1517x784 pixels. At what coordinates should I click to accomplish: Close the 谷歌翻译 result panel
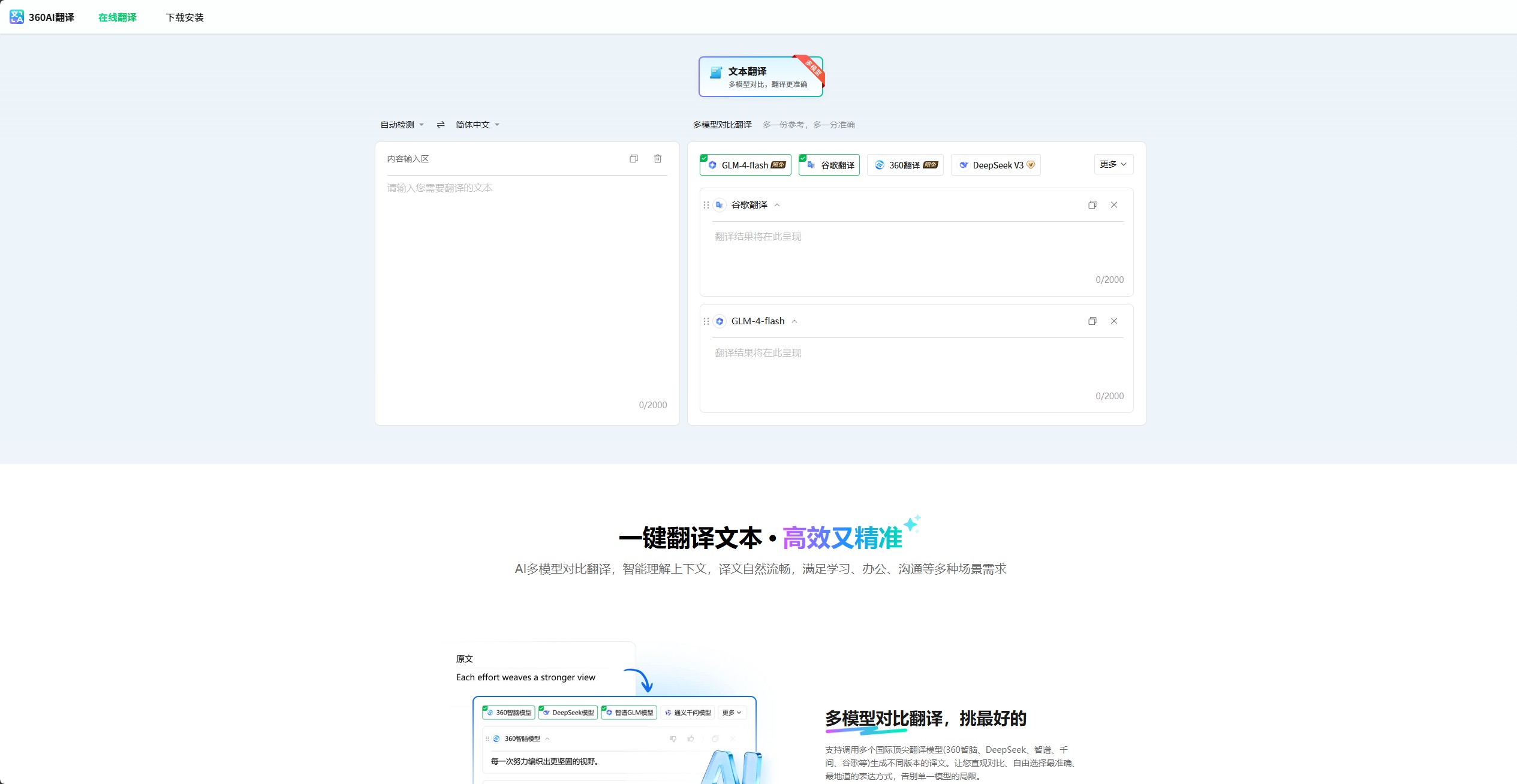[1114, 205]
